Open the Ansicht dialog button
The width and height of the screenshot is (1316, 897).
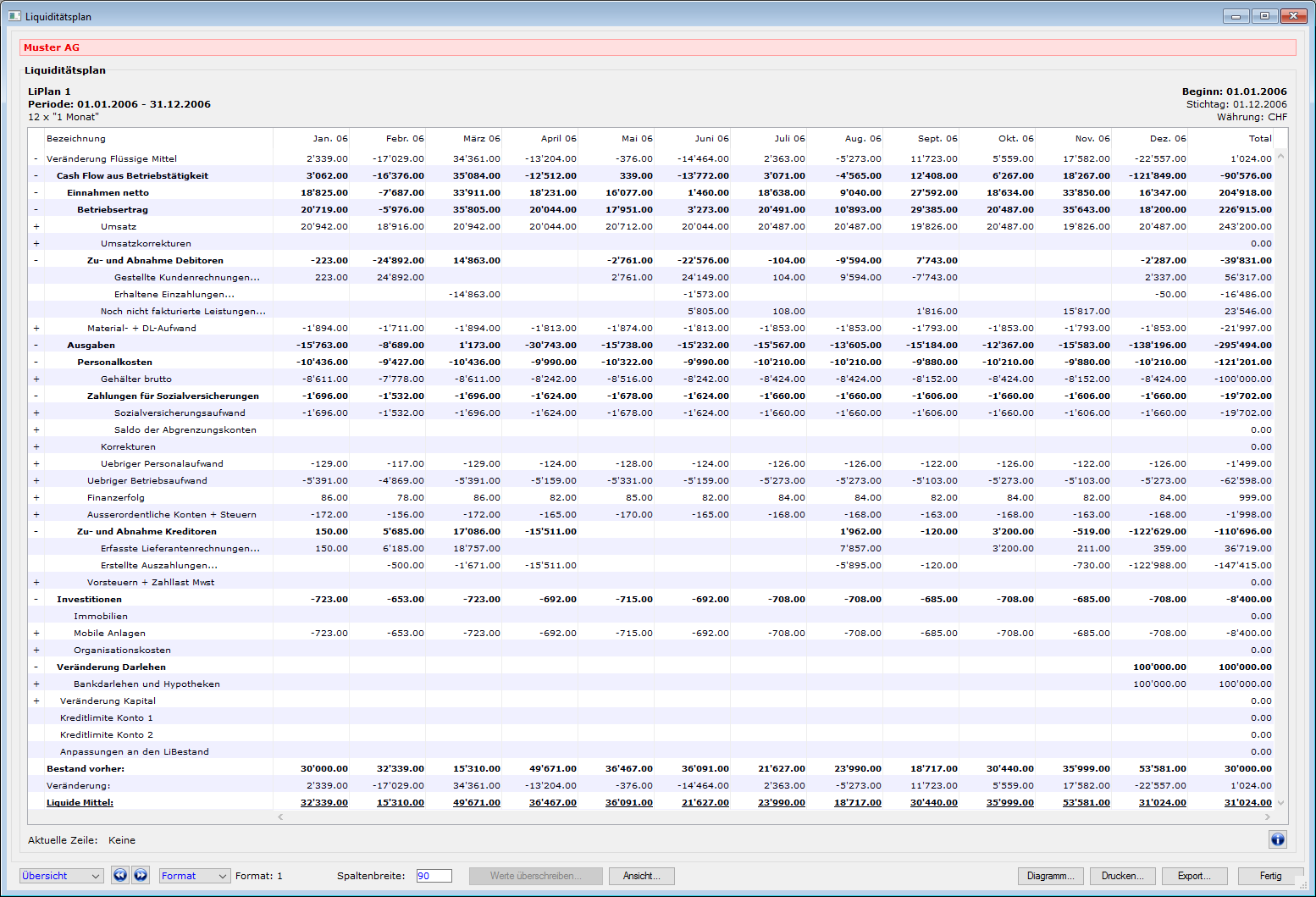click(x=641, y=876)
